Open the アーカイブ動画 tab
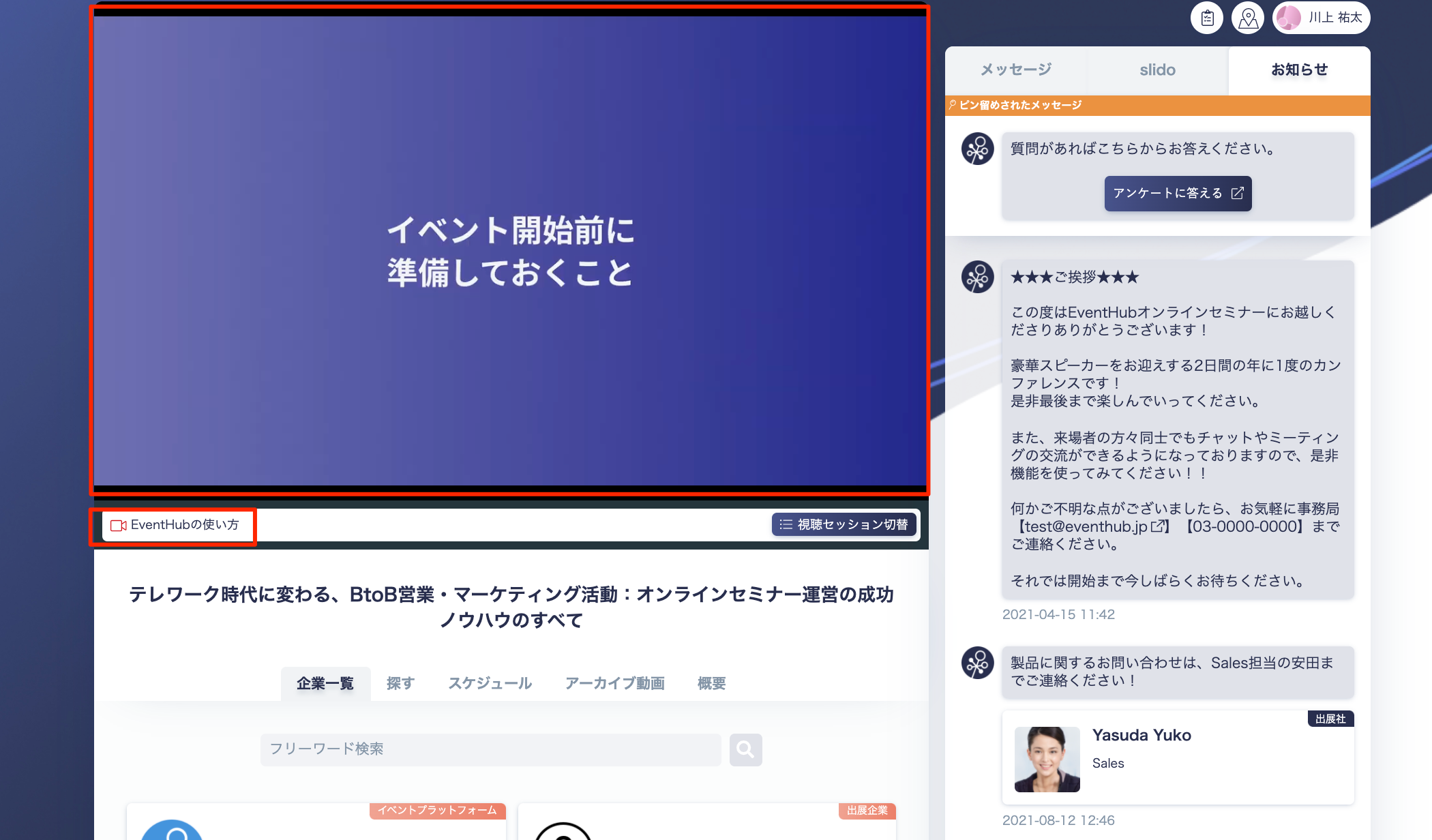The height and width of the screenshot is (840, 1432). 615,684
